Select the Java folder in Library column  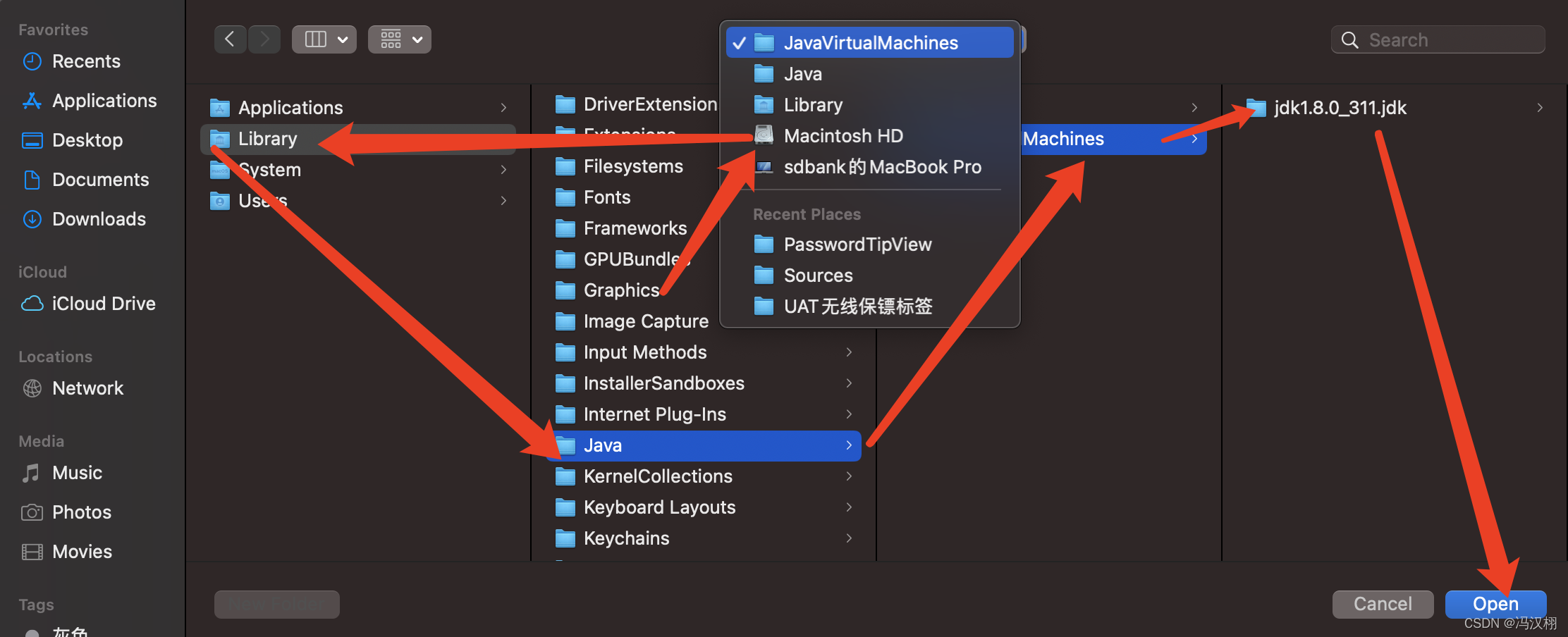point(705,445)
